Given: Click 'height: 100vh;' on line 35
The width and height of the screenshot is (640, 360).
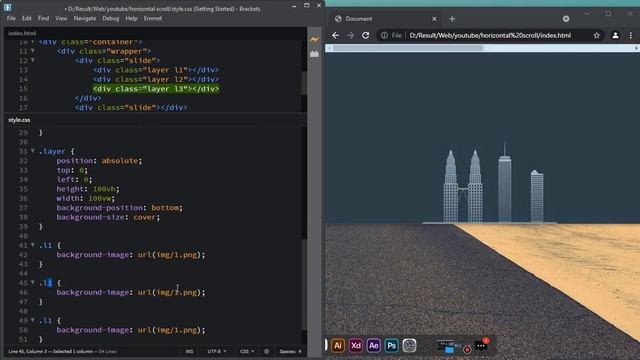Looking at the screenshot, I should pos(88,189).
